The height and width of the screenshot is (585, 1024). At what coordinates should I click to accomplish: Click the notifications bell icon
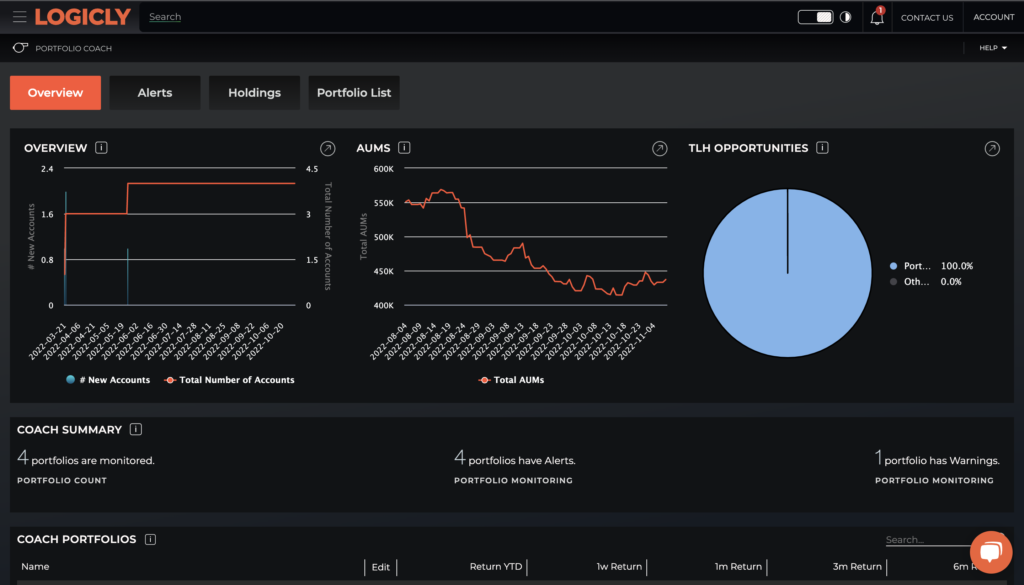tap(877, 17)
